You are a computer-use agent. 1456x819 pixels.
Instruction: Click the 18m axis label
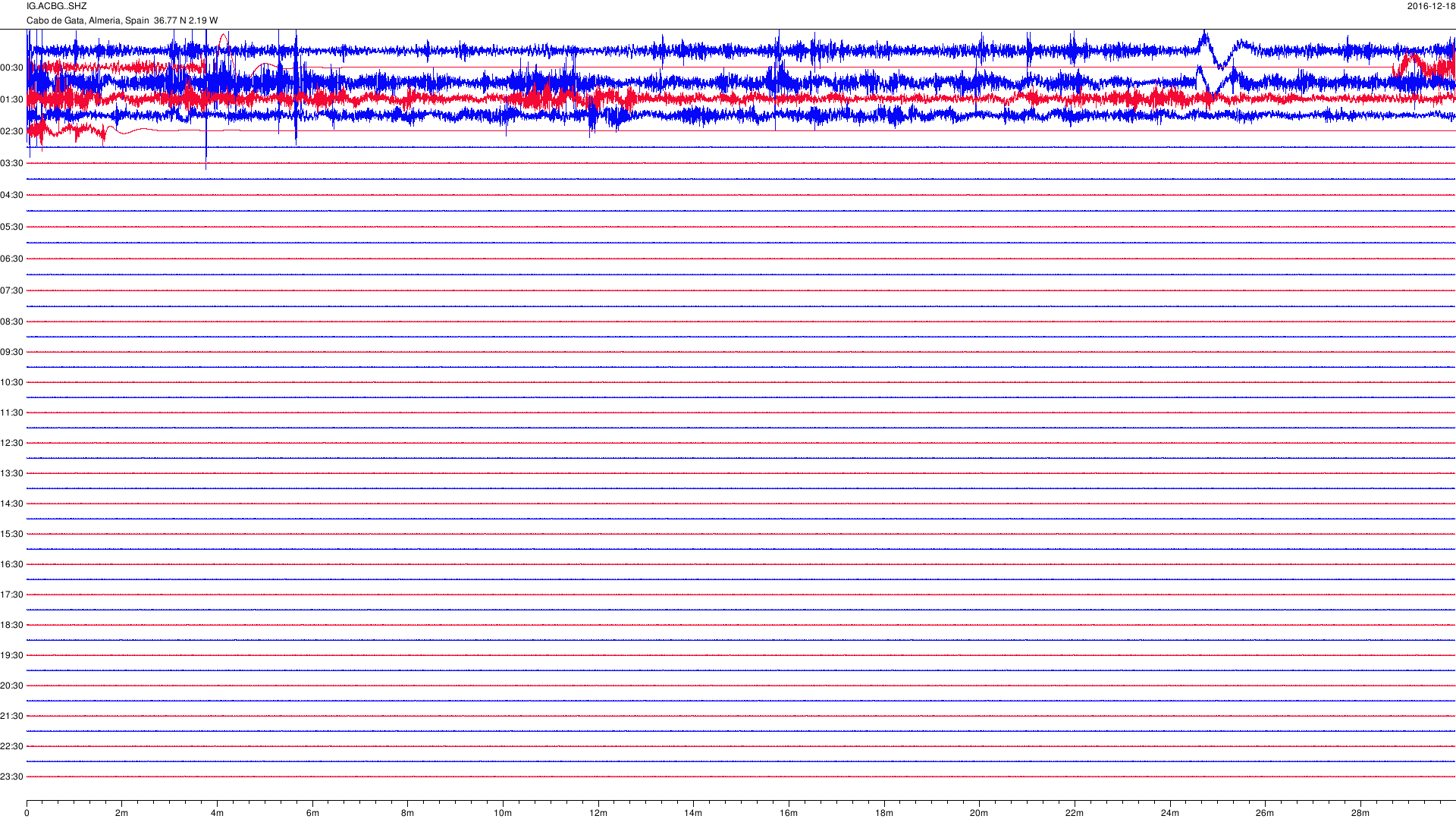[x=884, y=813]
